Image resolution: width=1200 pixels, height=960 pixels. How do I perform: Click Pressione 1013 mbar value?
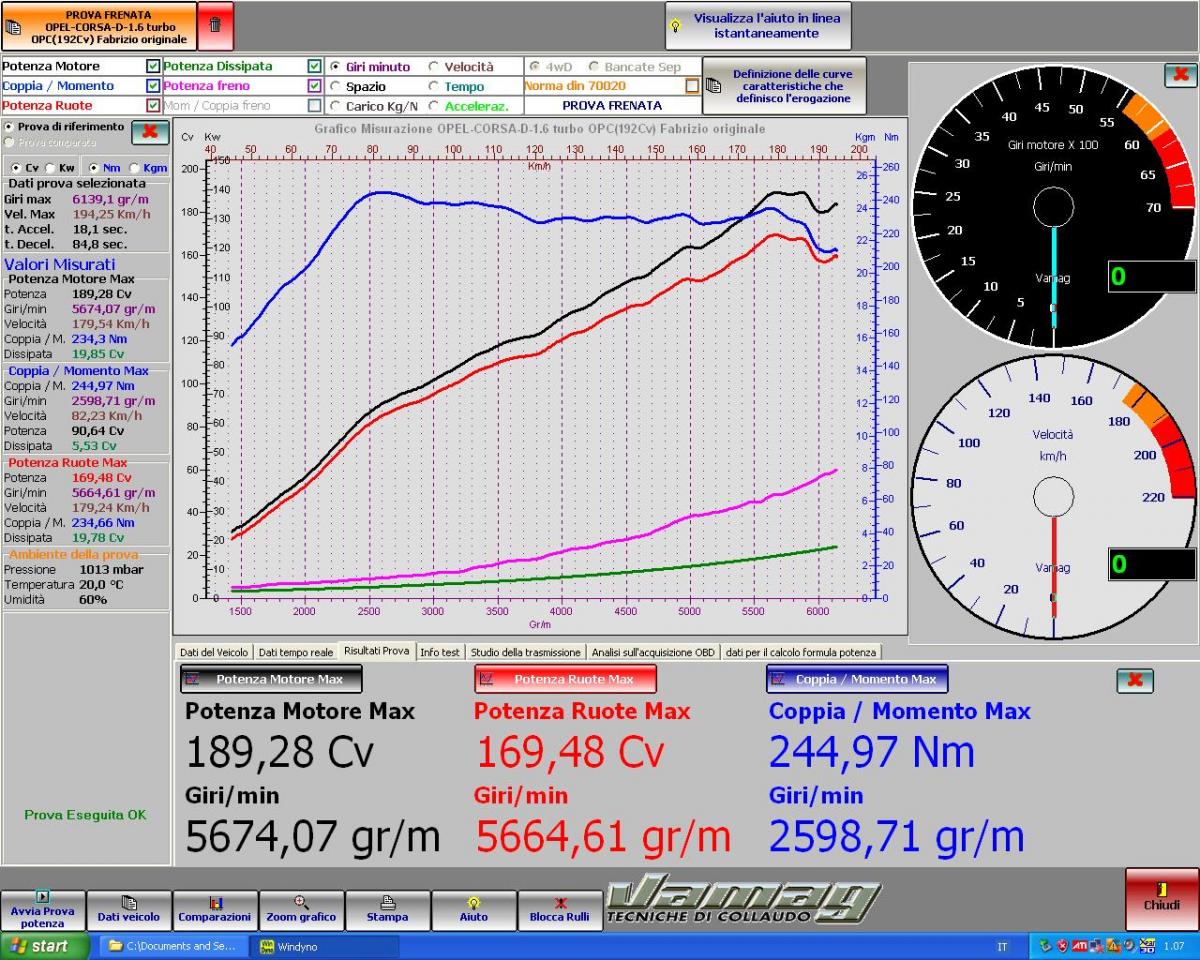click(111, 569)
